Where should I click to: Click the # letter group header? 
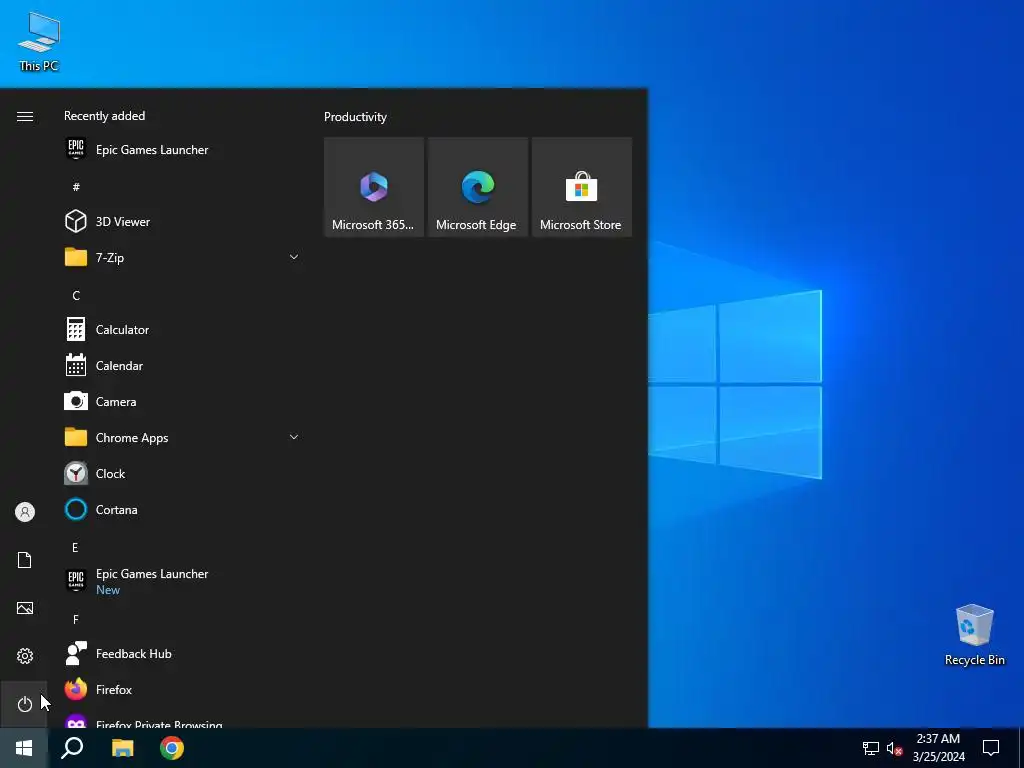(x=76, y=187)
